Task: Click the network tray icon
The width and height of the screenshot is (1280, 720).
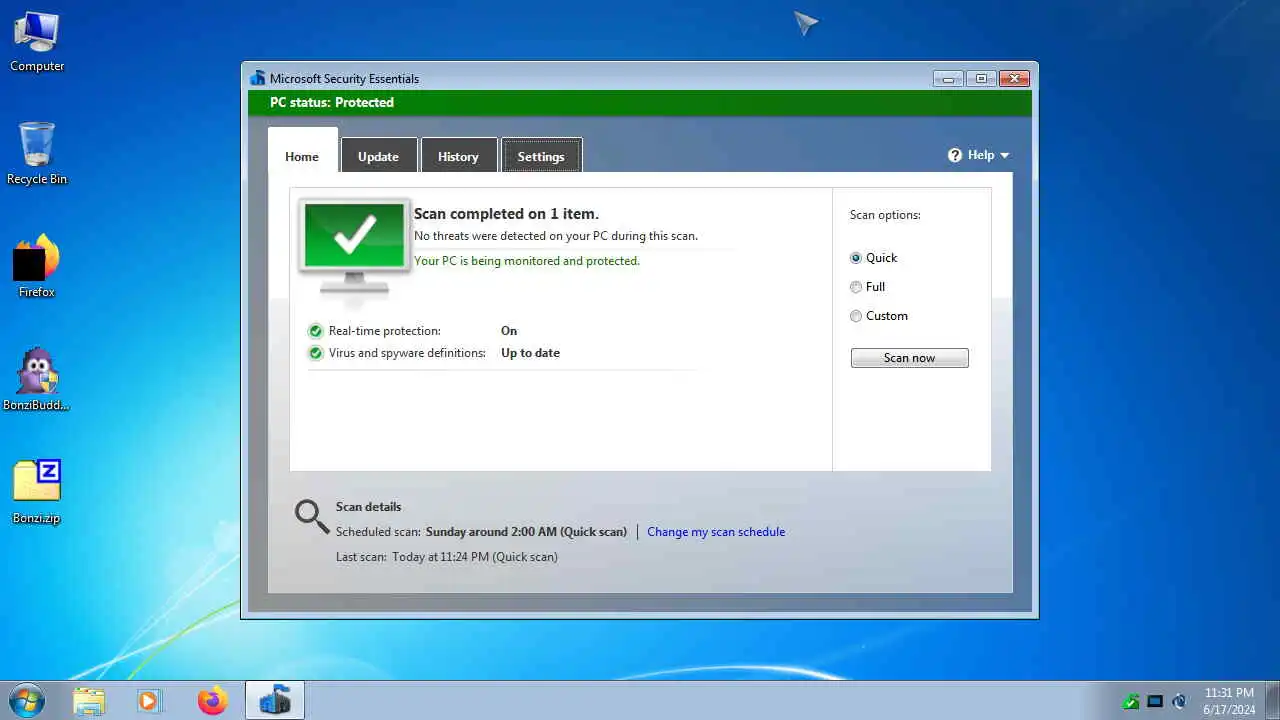Action: click(x=1155, y=701)
